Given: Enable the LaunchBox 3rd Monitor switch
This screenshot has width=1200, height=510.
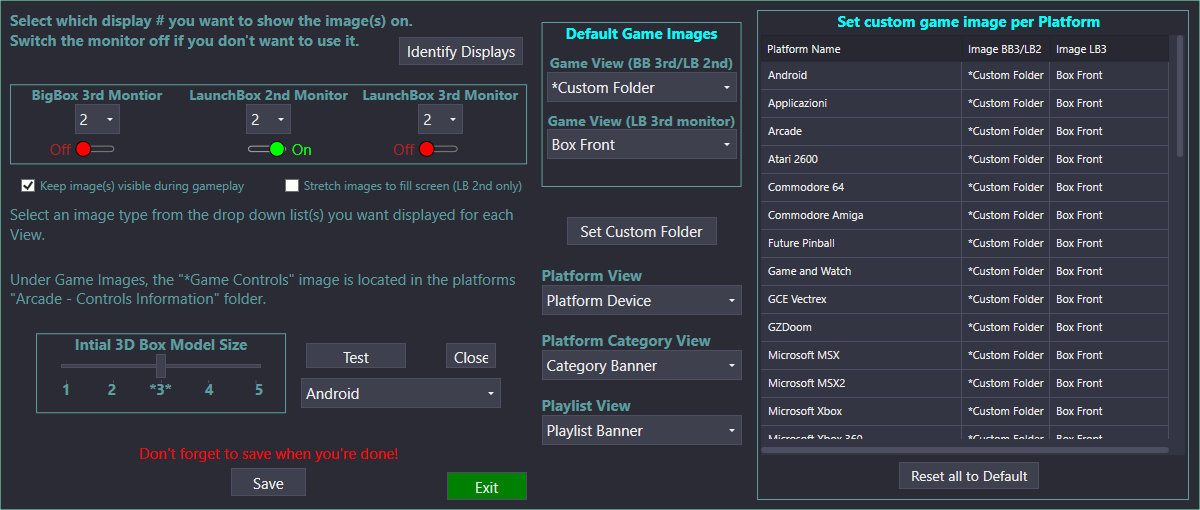Looking at the screenshot, I should (x=439, y=149).
